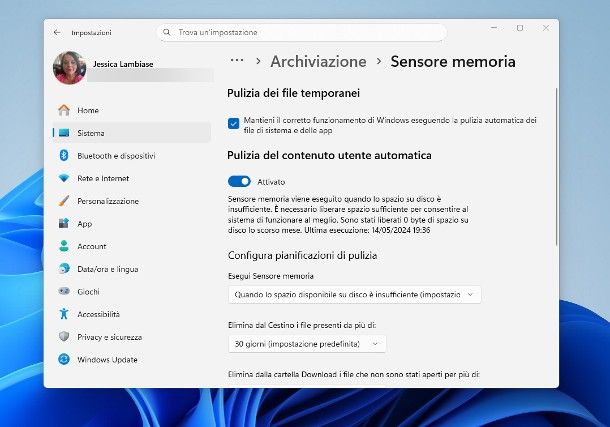
Task: Click the Esegui Sensore memoria label
Action: [271, 276]
